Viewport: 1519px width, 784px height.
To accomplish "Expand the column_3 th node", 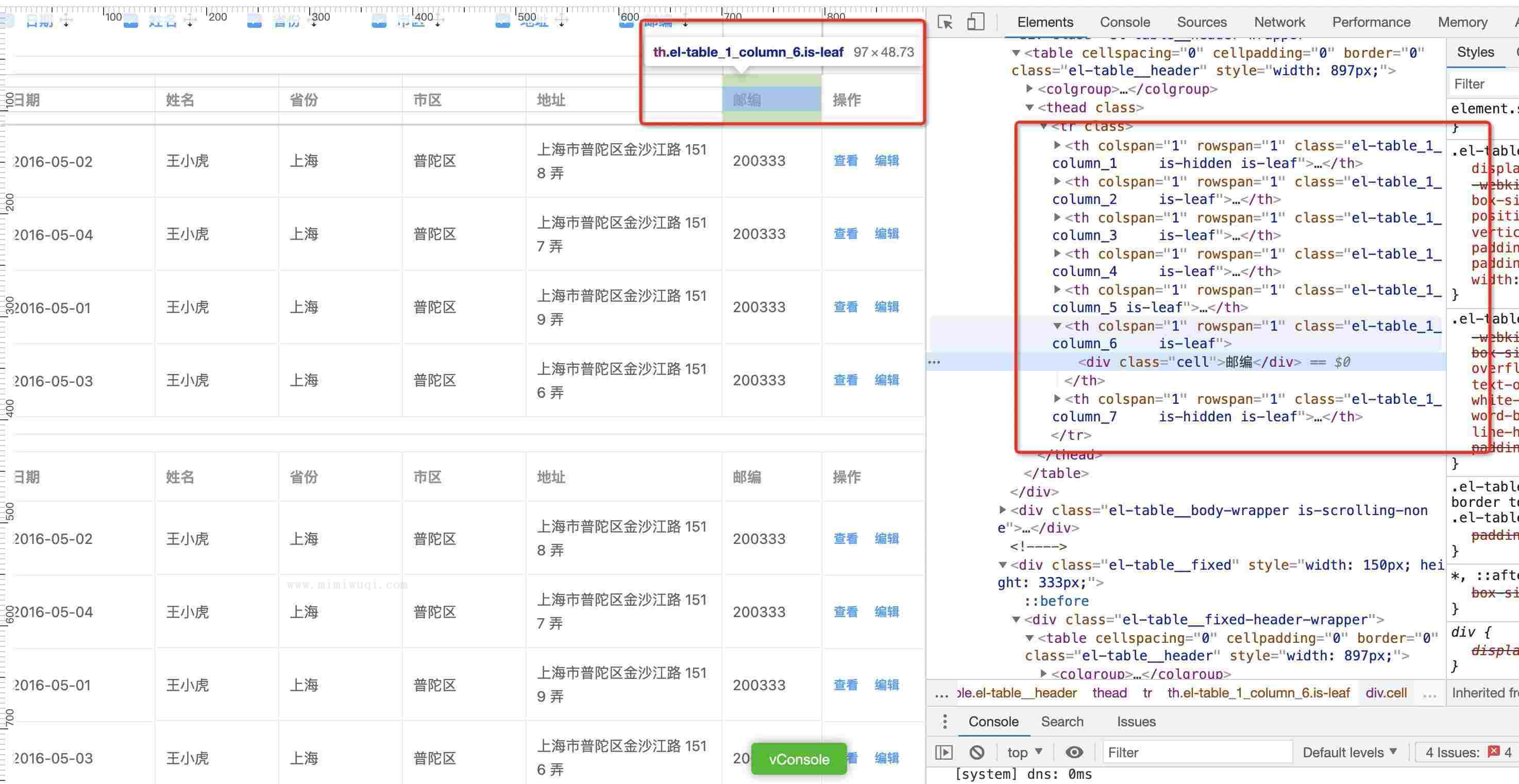I will click(1057, 217).
